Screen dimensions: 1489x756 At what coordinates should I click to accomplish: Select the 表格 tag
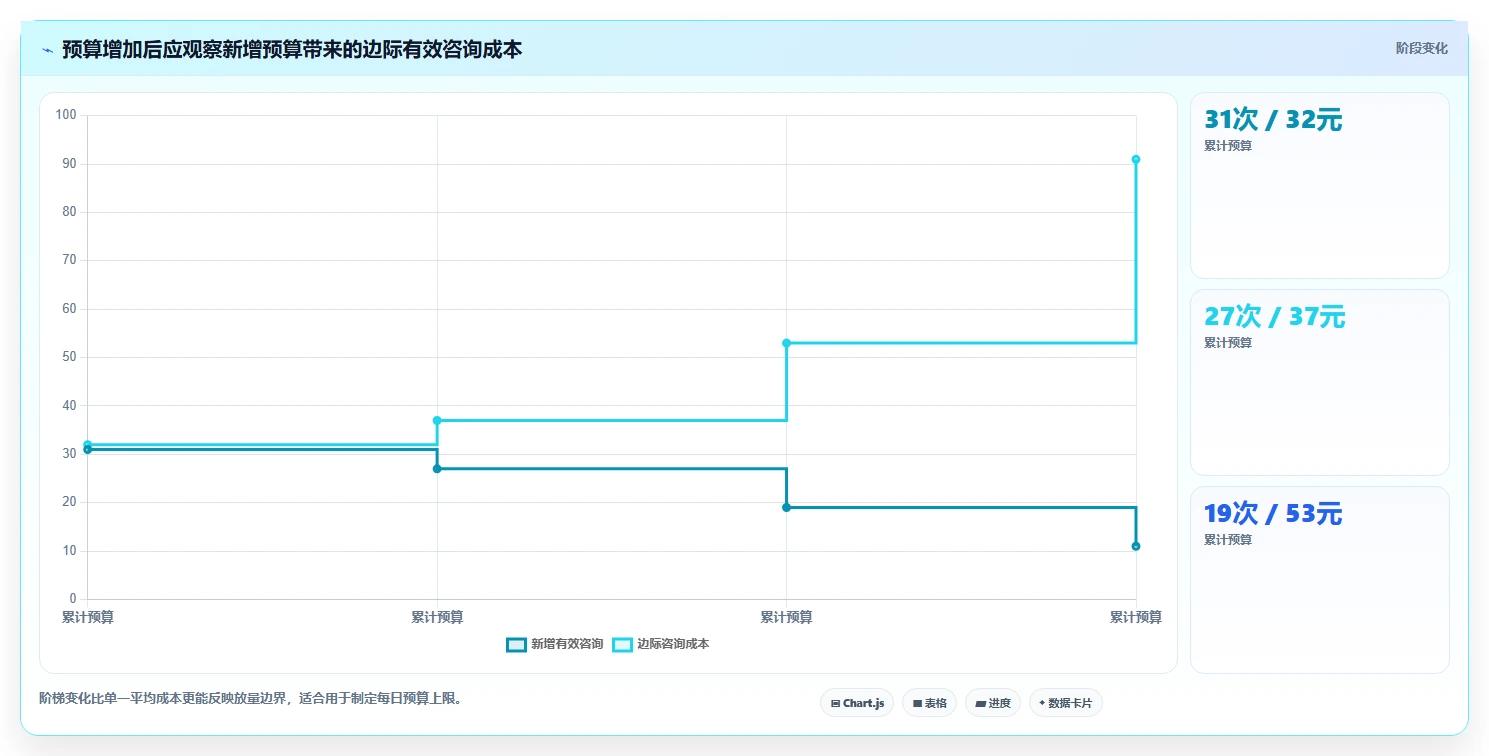(x=929, y=703)
